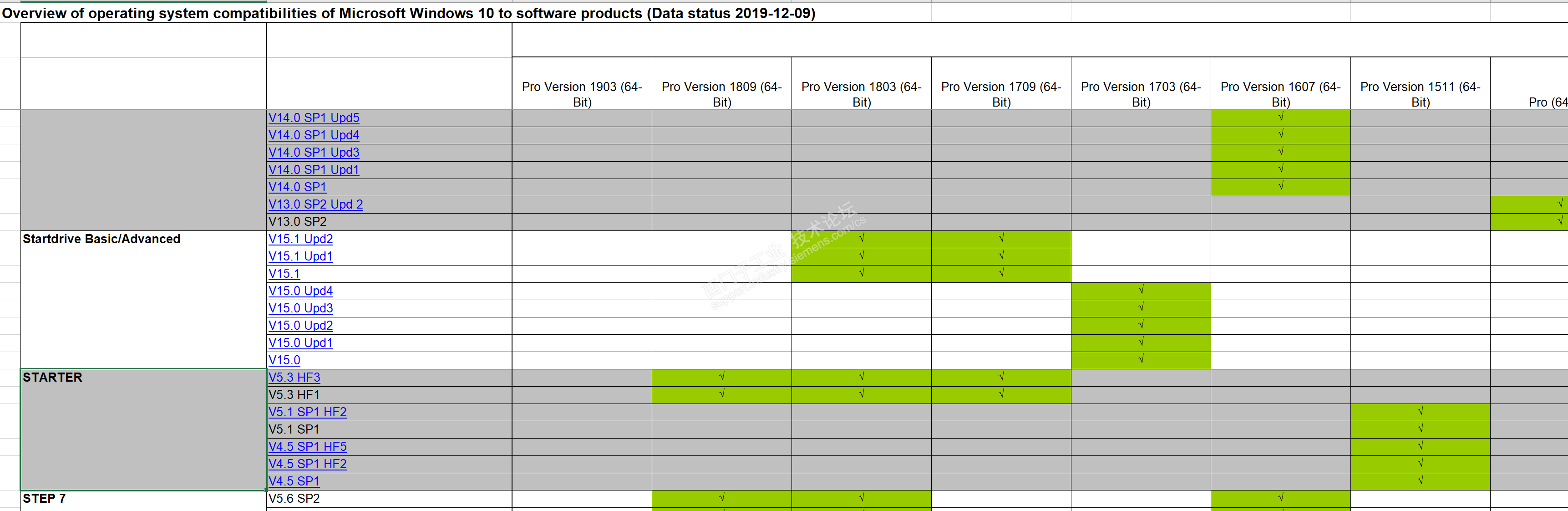The image size is (1568, 511).
Task: Open the V5.1 SP1 HF2 link
Action: click(x=307, y=412)
